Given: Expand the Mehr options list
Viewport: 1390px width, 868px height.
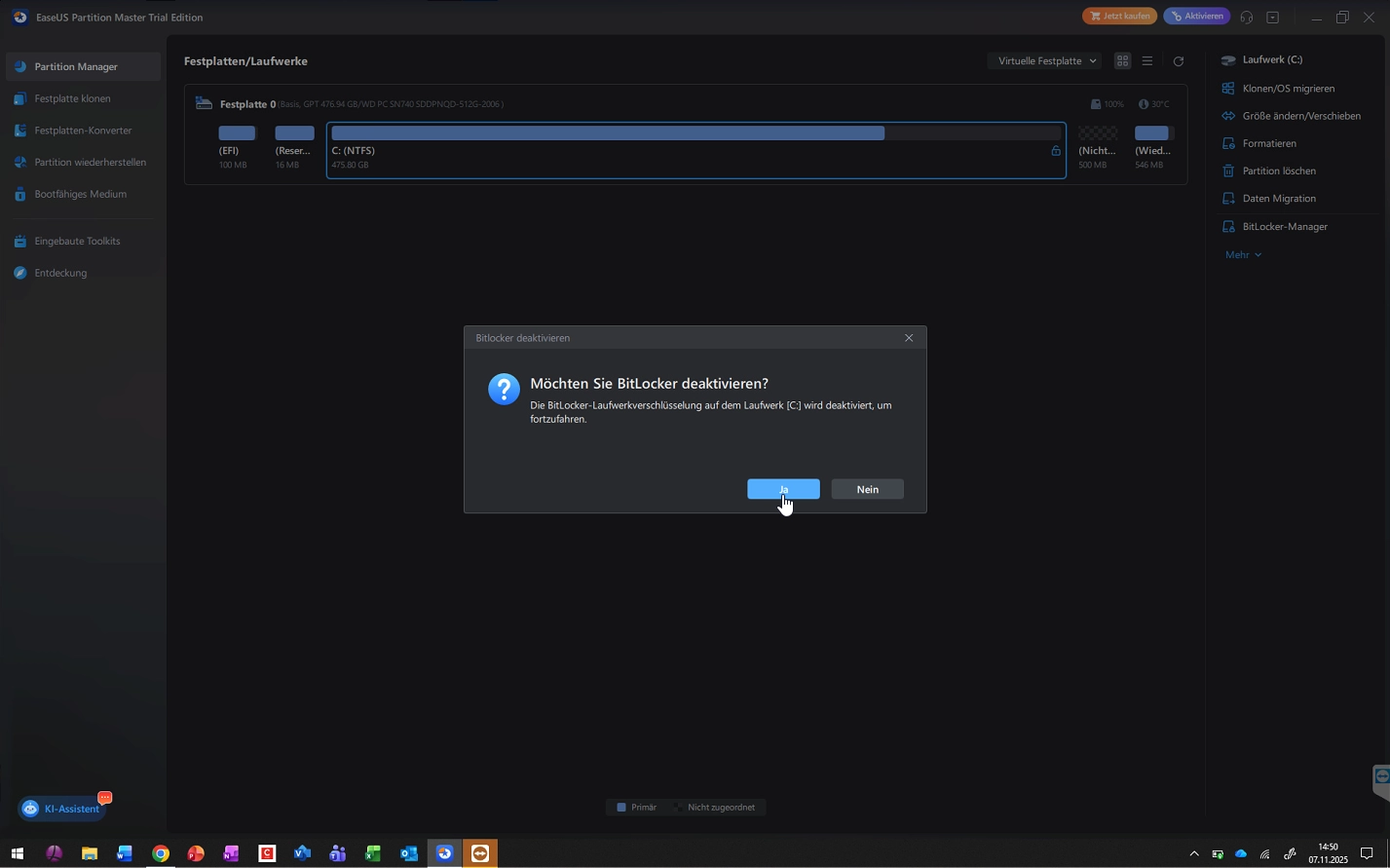Looking at the screenshot, I should pos(1243,255).
